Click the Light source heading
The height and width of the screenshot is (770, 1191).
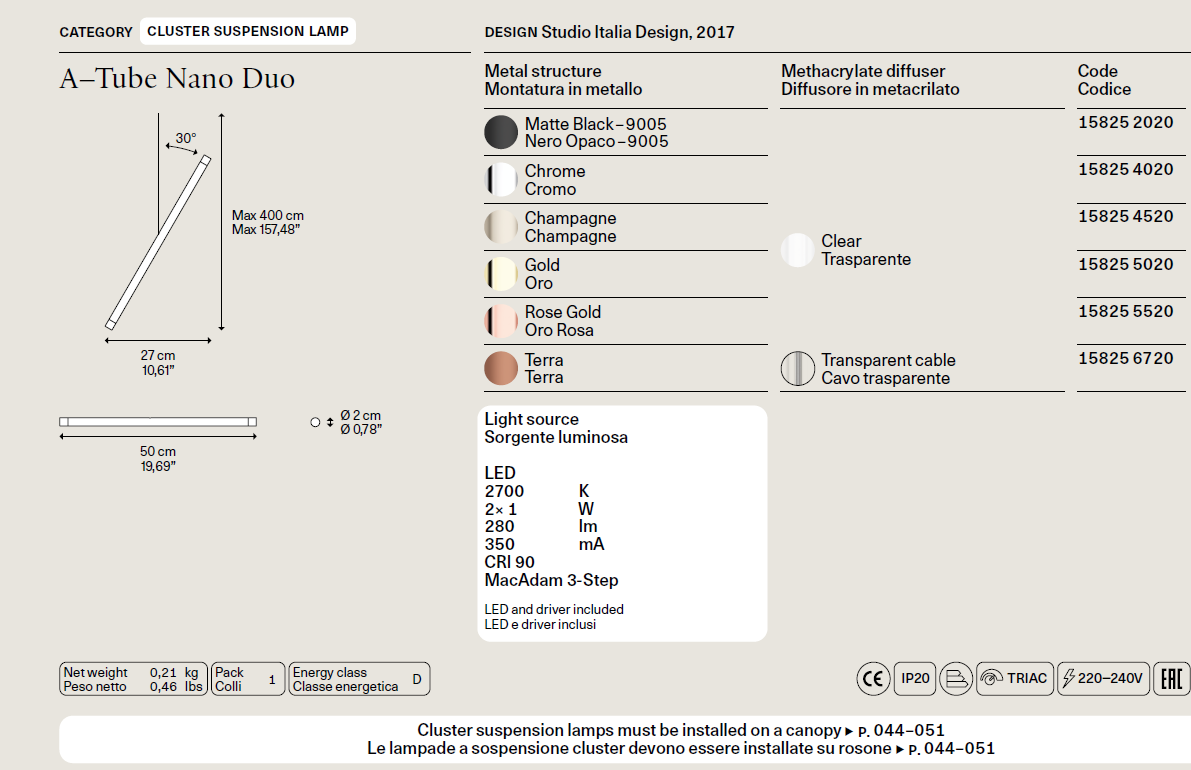click(556, 428)
